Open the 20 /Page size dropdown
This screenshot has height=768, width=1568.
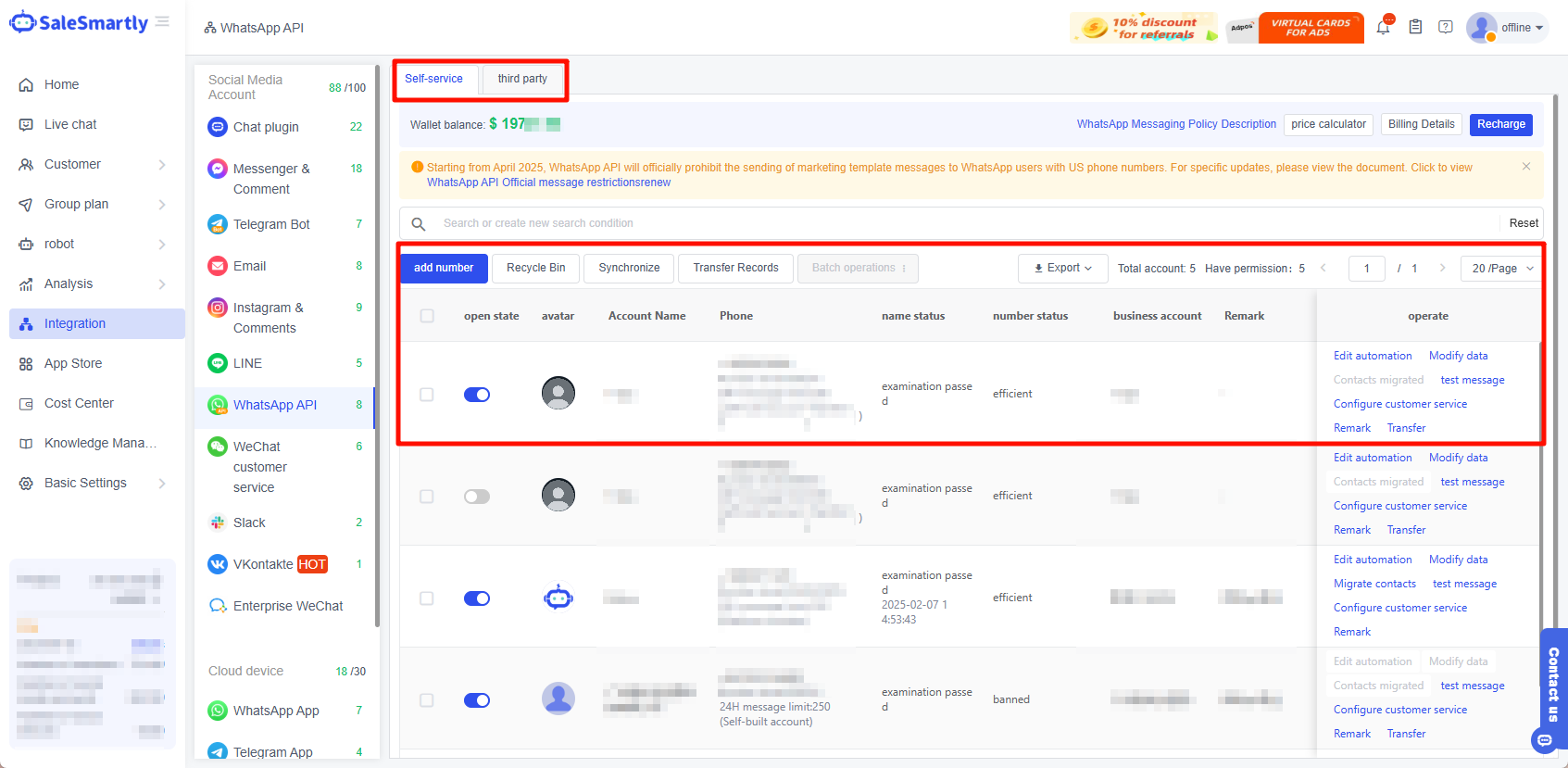pyautogui.click(x=1501, y=269)
